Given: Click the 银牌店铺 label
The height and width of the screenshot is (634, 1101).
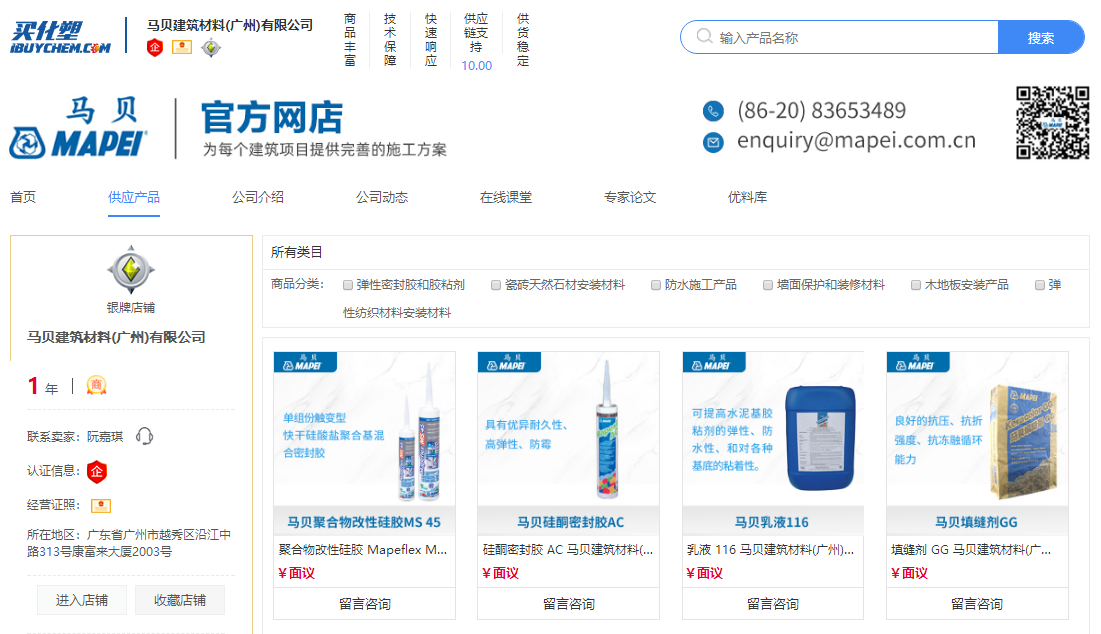Looking at the screenshot, I should point(131,308).
